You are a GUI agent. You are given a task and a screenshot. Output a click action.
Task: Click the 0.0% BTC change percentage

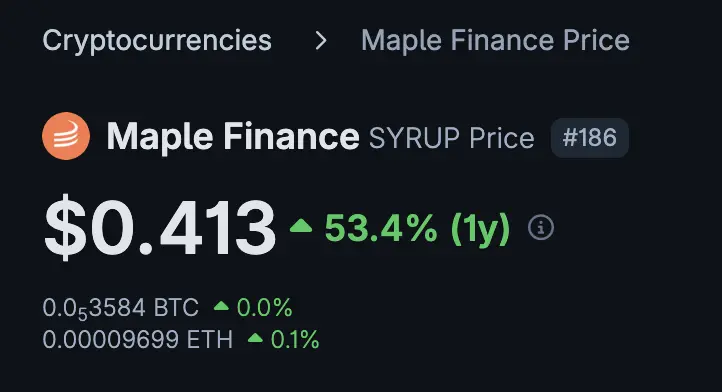coord(264,307)
